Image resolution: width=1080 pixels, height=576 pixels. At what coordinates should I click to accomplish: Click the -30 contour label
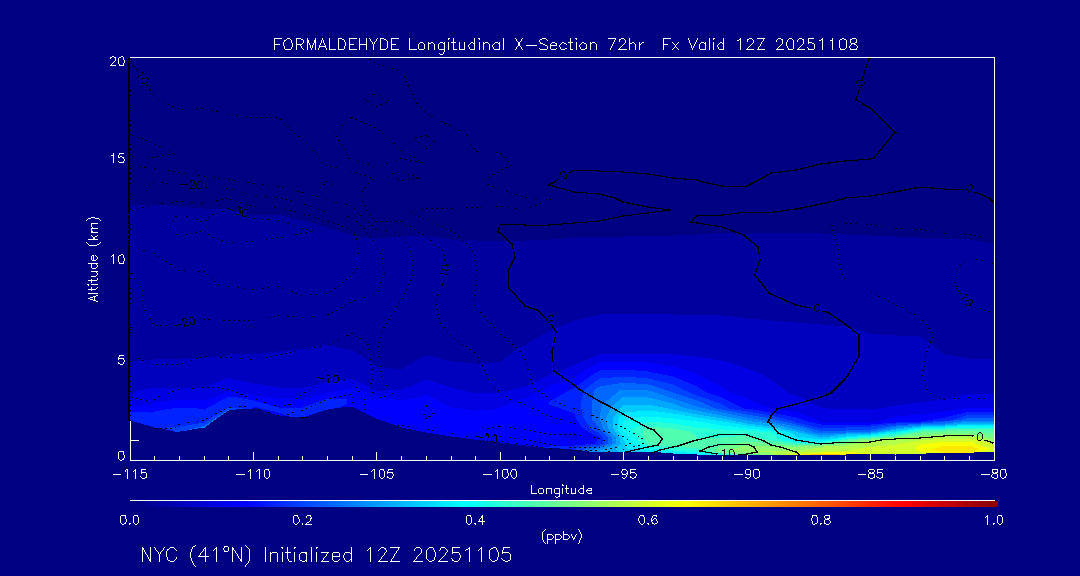pyautogui.click(x=240, y=212)
